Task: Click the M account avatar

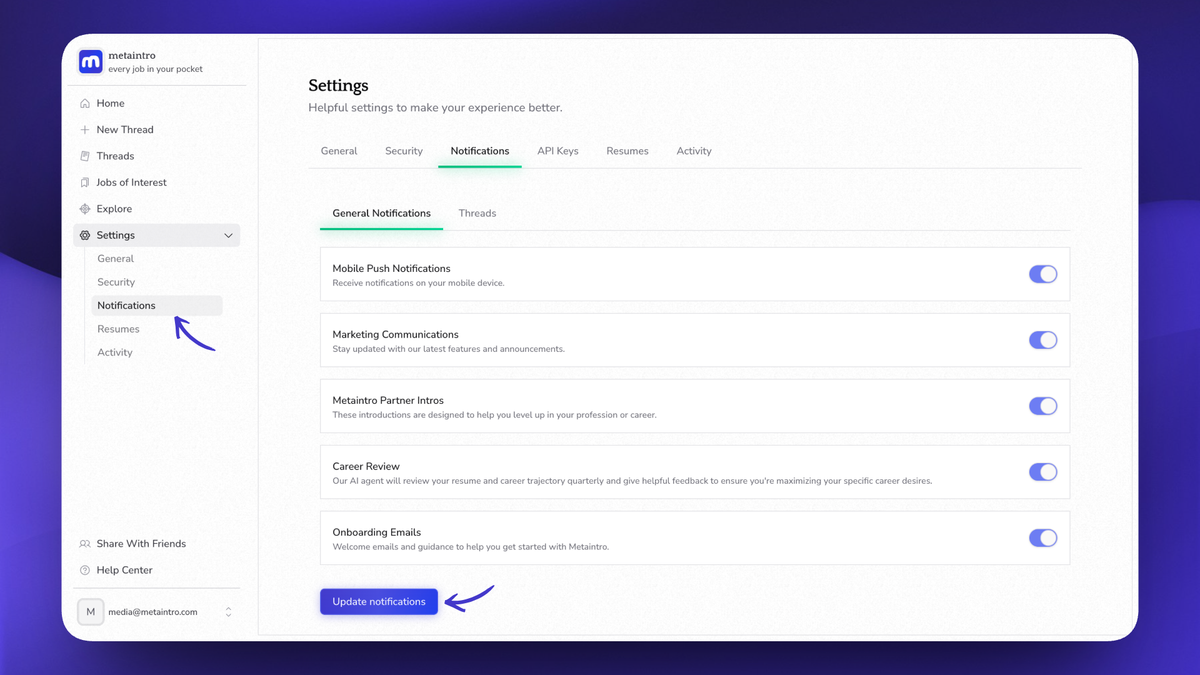Action: pyautogui.click(x=91, y=612)
